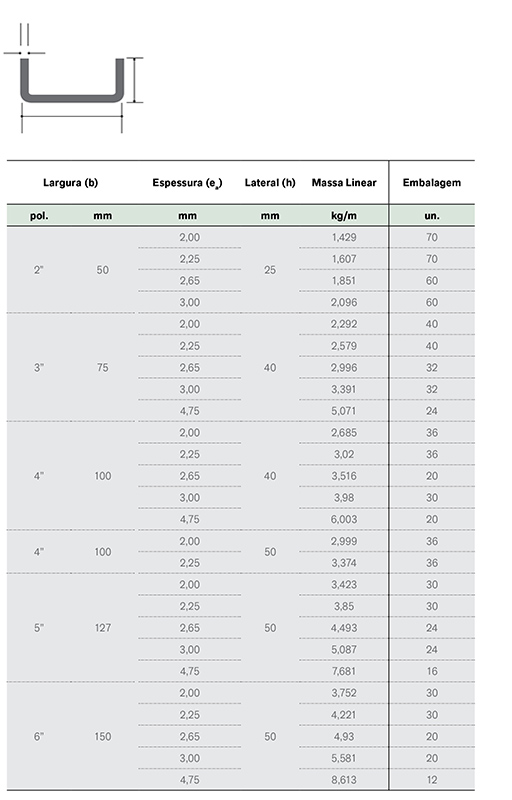Viewport: 512px width, 800px height.
Task: Select the 2" width cell
Action: tap(39, 270)
